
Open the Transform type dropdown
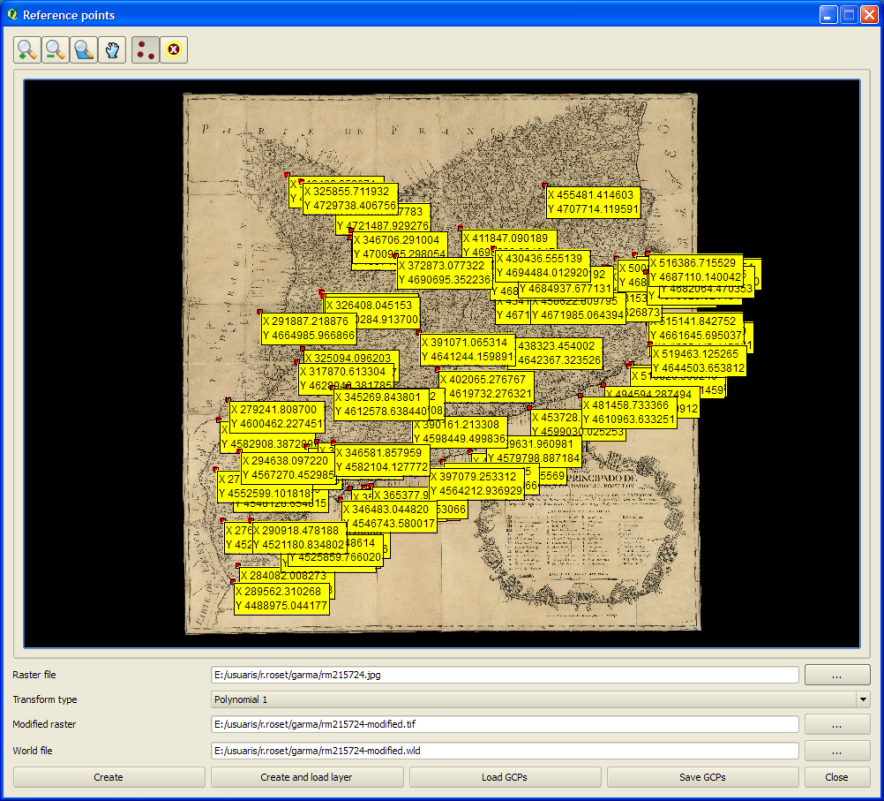[x=541, y=700]
